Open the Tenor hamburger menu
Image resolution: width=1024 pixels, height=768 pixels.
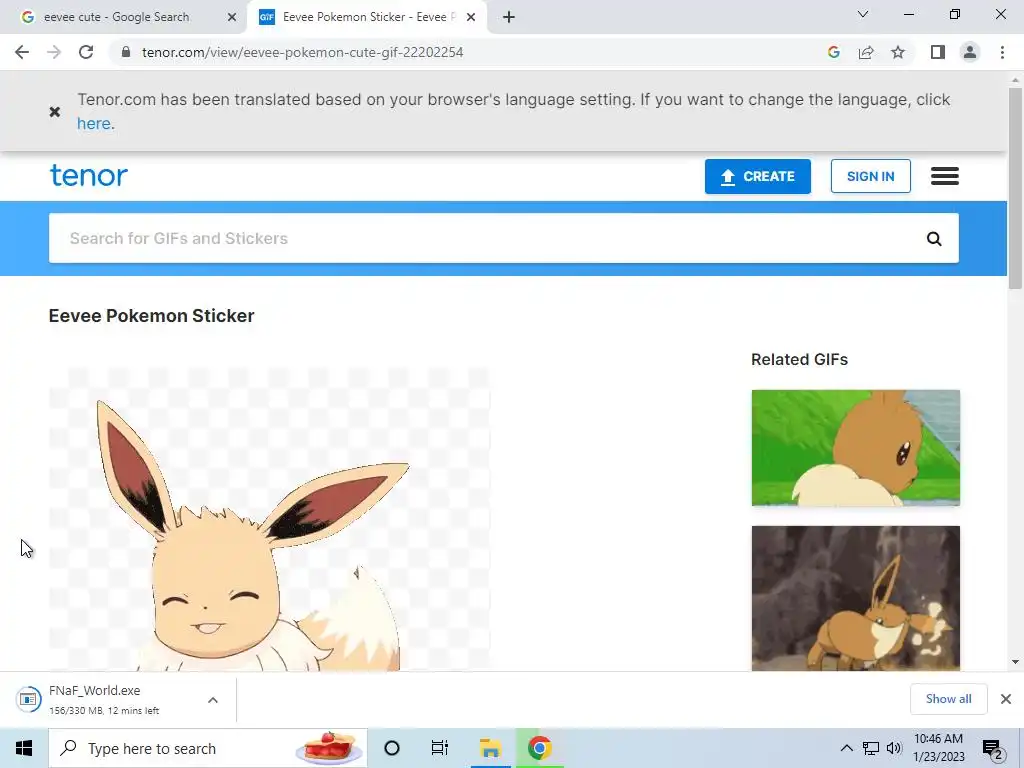pos(944,176)
